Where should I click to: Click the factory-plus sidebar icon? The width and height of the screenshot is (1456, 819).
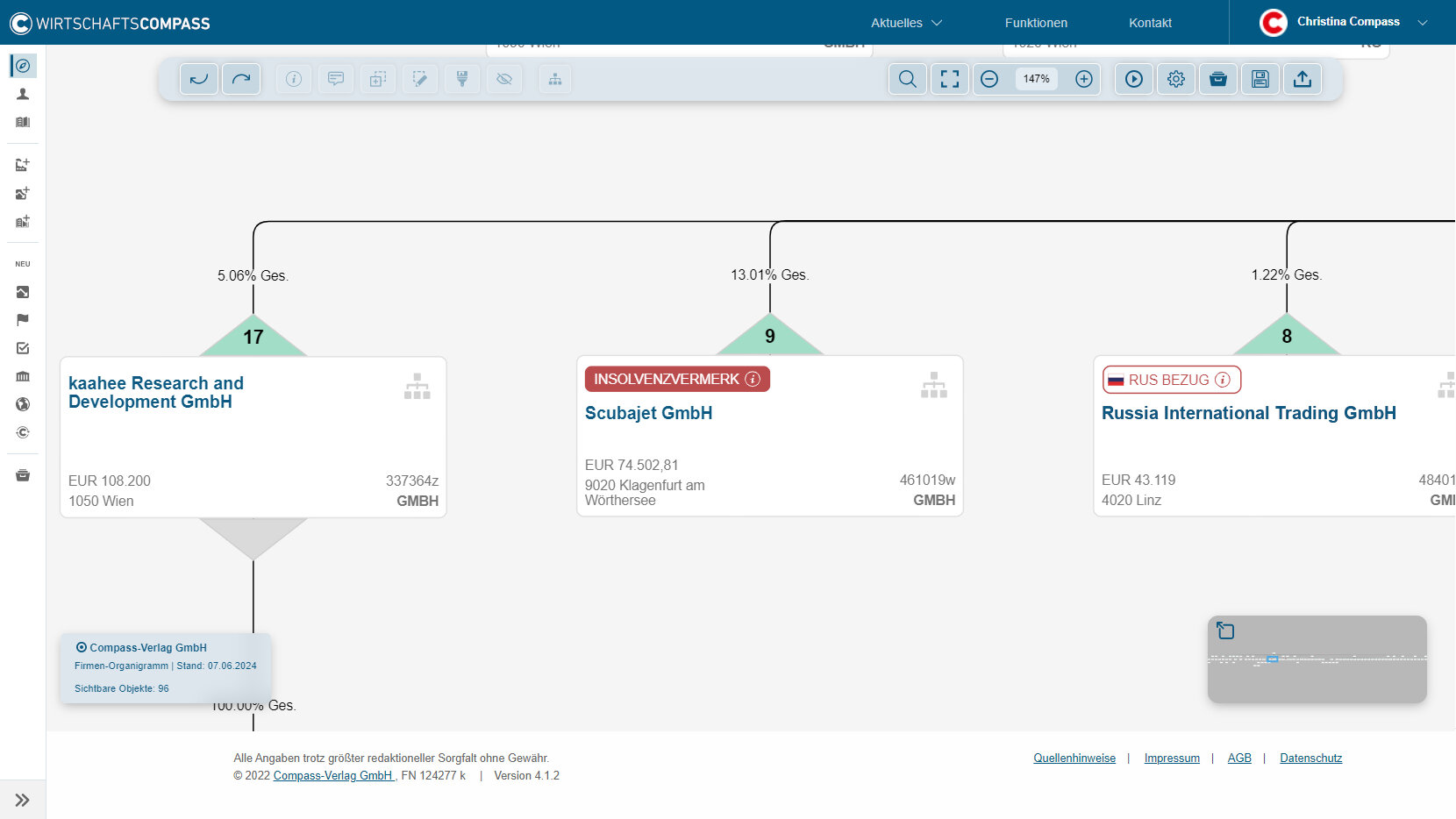click(23, 165)
